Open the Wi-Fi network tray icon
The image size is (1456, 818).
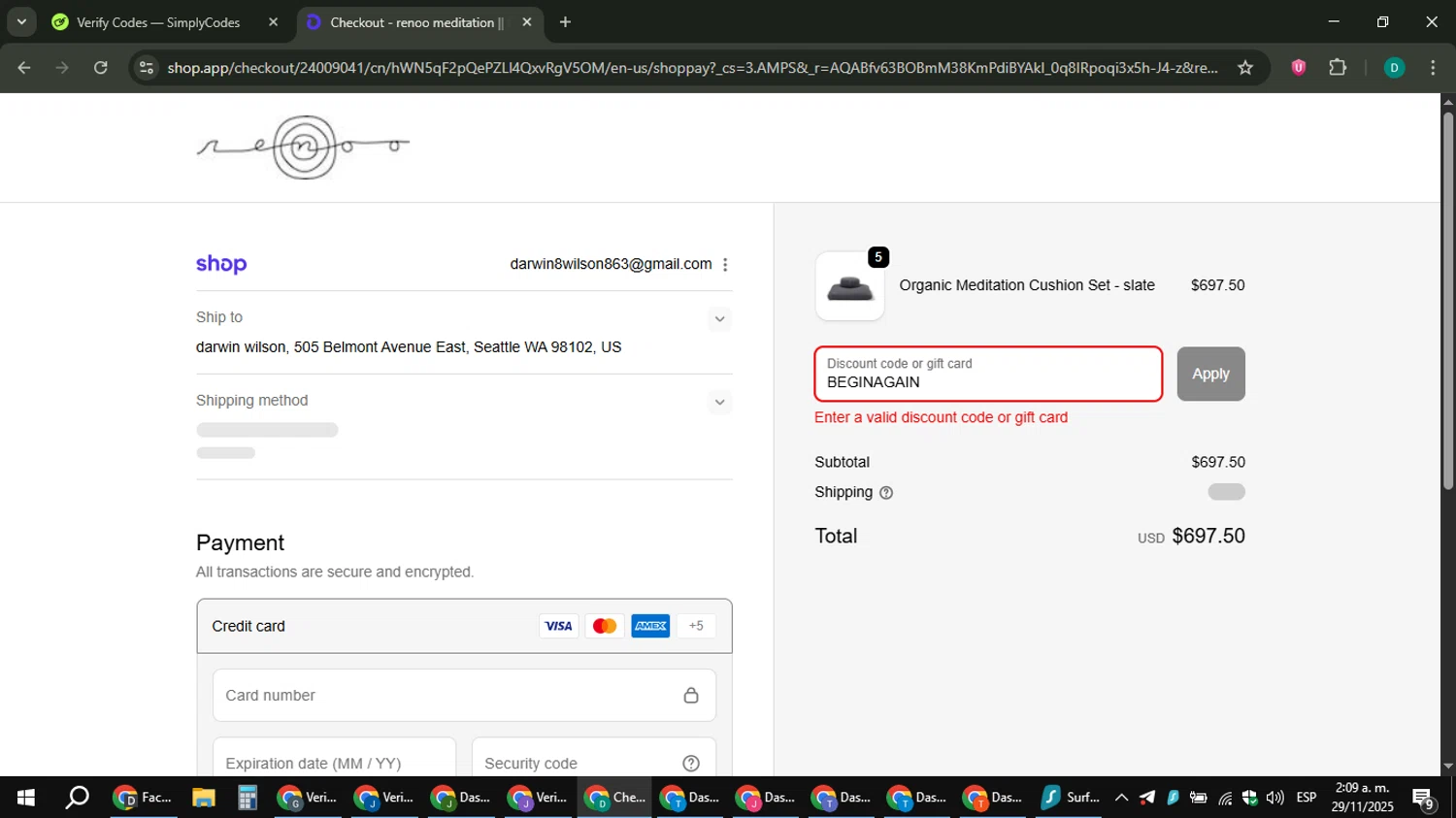1225,798
